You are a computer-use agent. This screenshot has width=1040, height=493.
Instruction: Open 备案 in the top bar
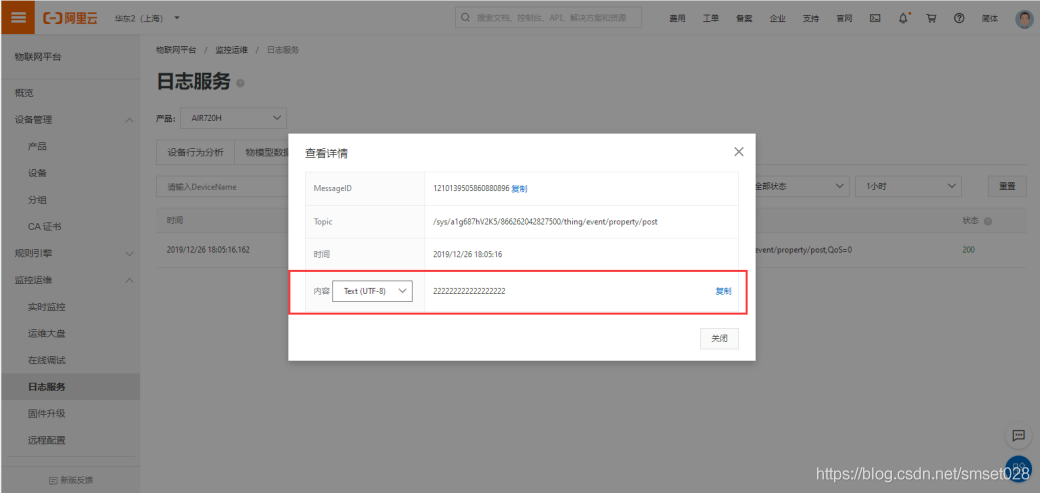[x=744, y=19]
